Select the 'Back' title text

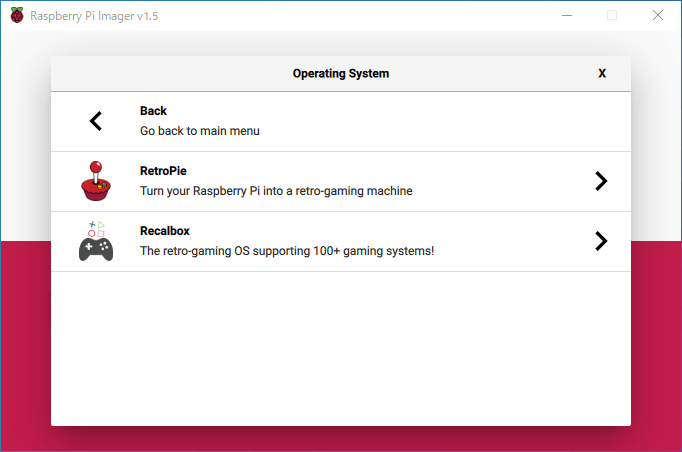click(153, 111)
